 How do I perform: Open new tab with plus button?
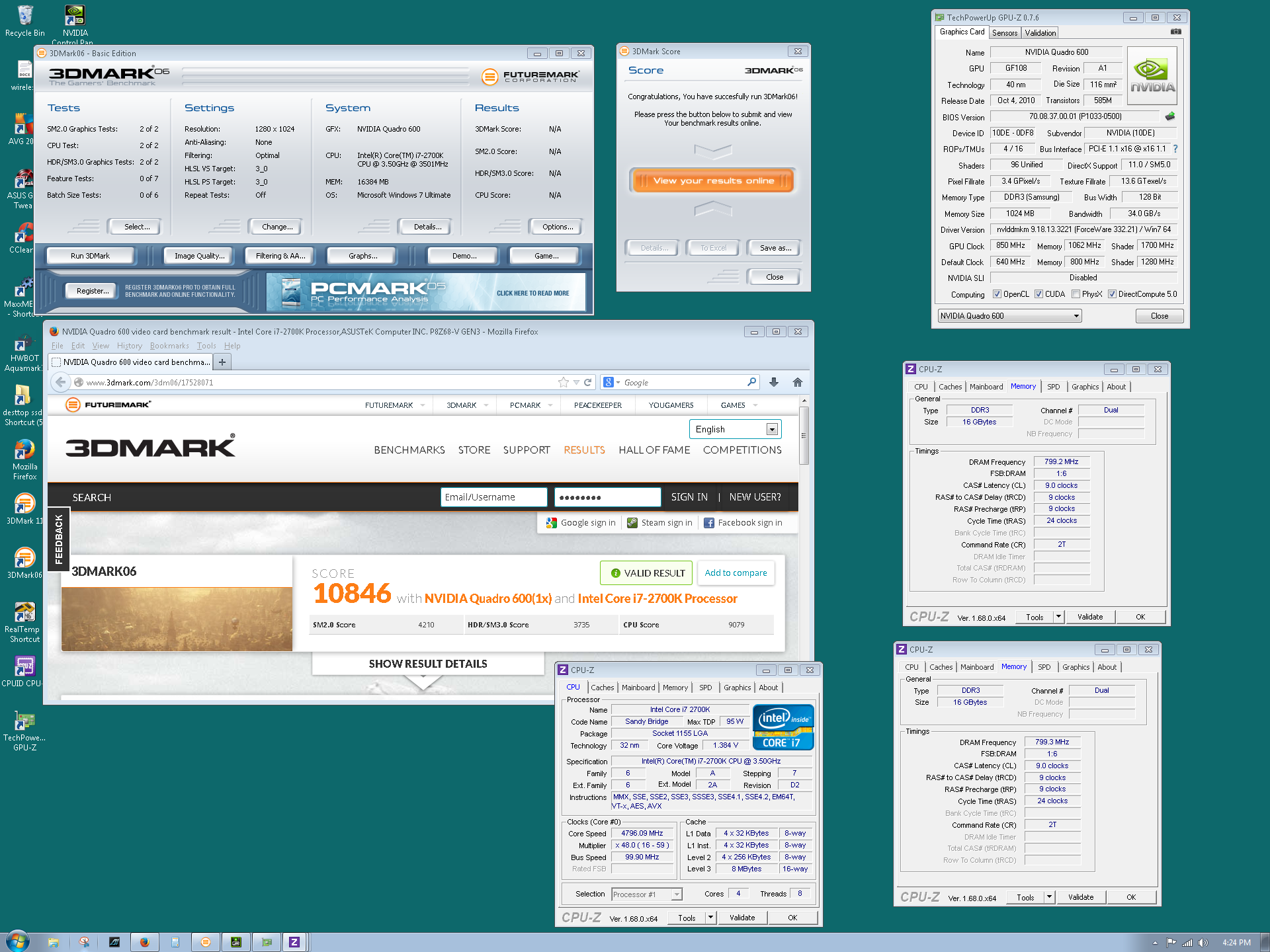(x=222, y=362)
